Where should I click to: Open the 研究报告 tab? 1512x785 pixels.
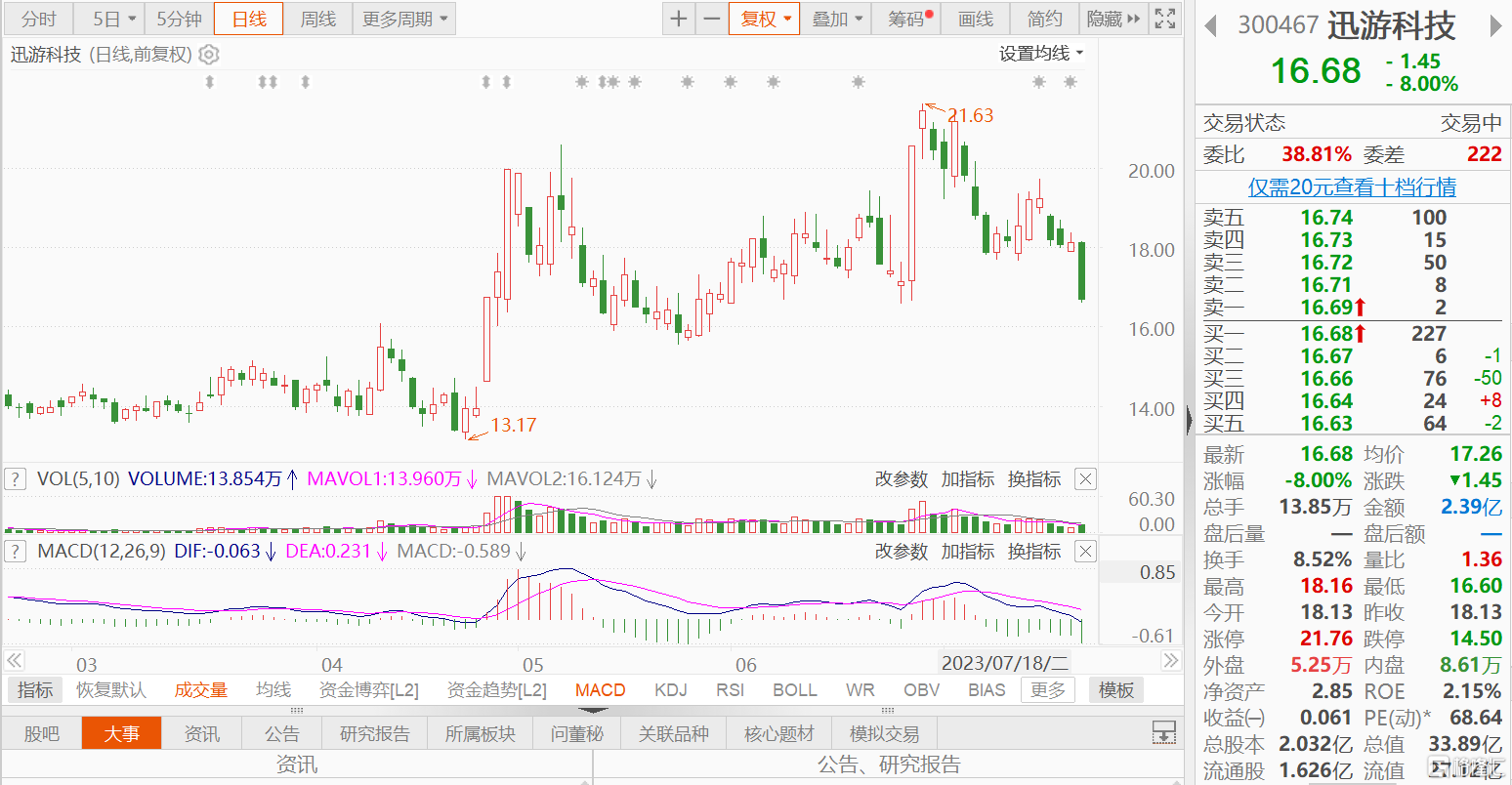click(x=374, y=733)
